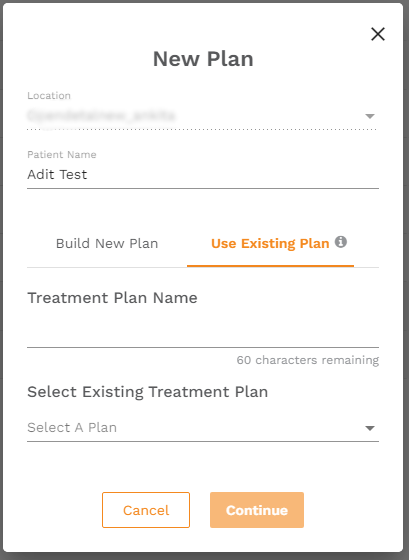The image size is (409, 560).
Task: Click the Continue button
Action: click(257, 510)
